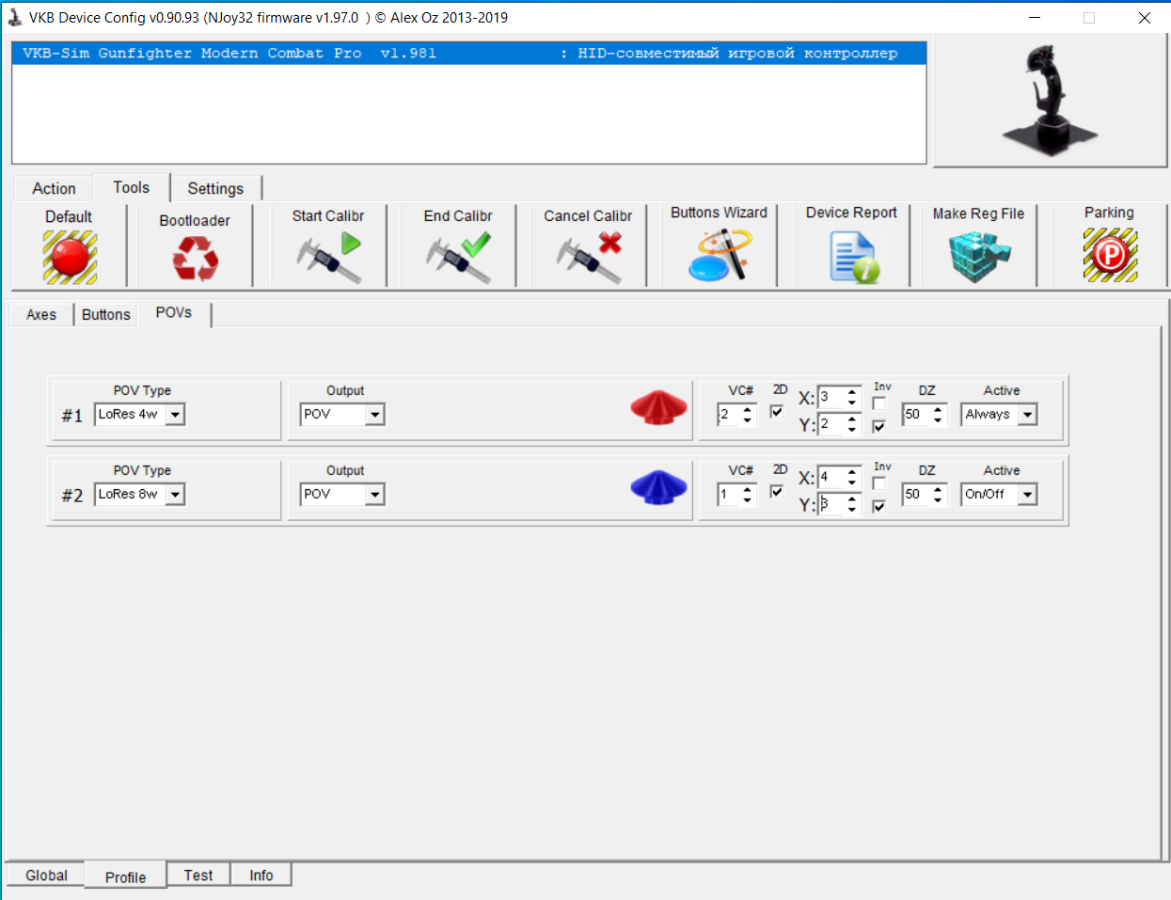This screenshot has height=900, width=1171.
Task: Click the X value field for POV #2
Action: pos(831,477)
